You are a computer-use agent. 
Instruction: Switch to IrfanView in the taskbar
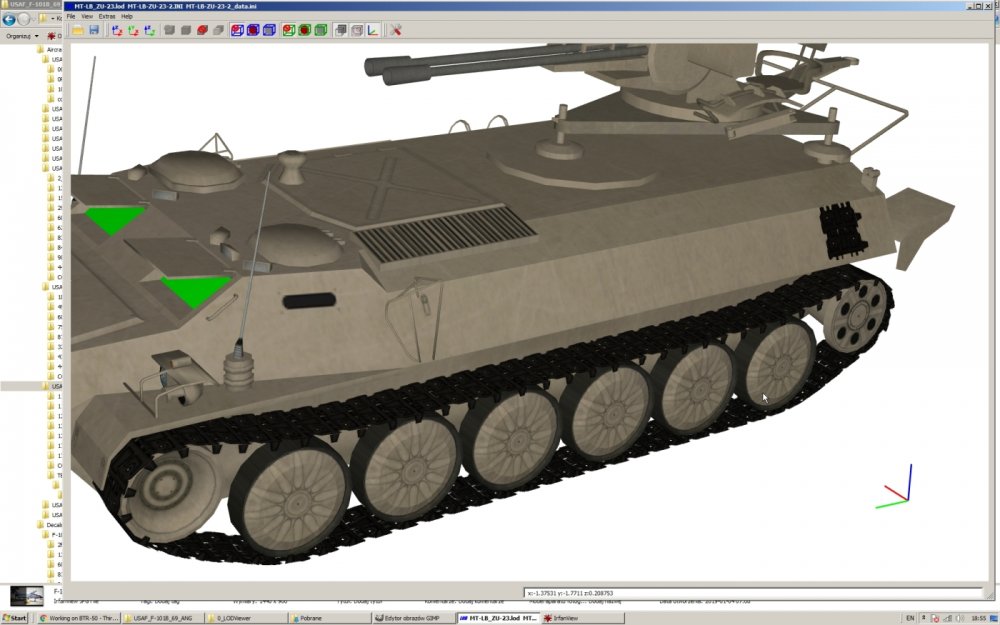coord(561,618)
